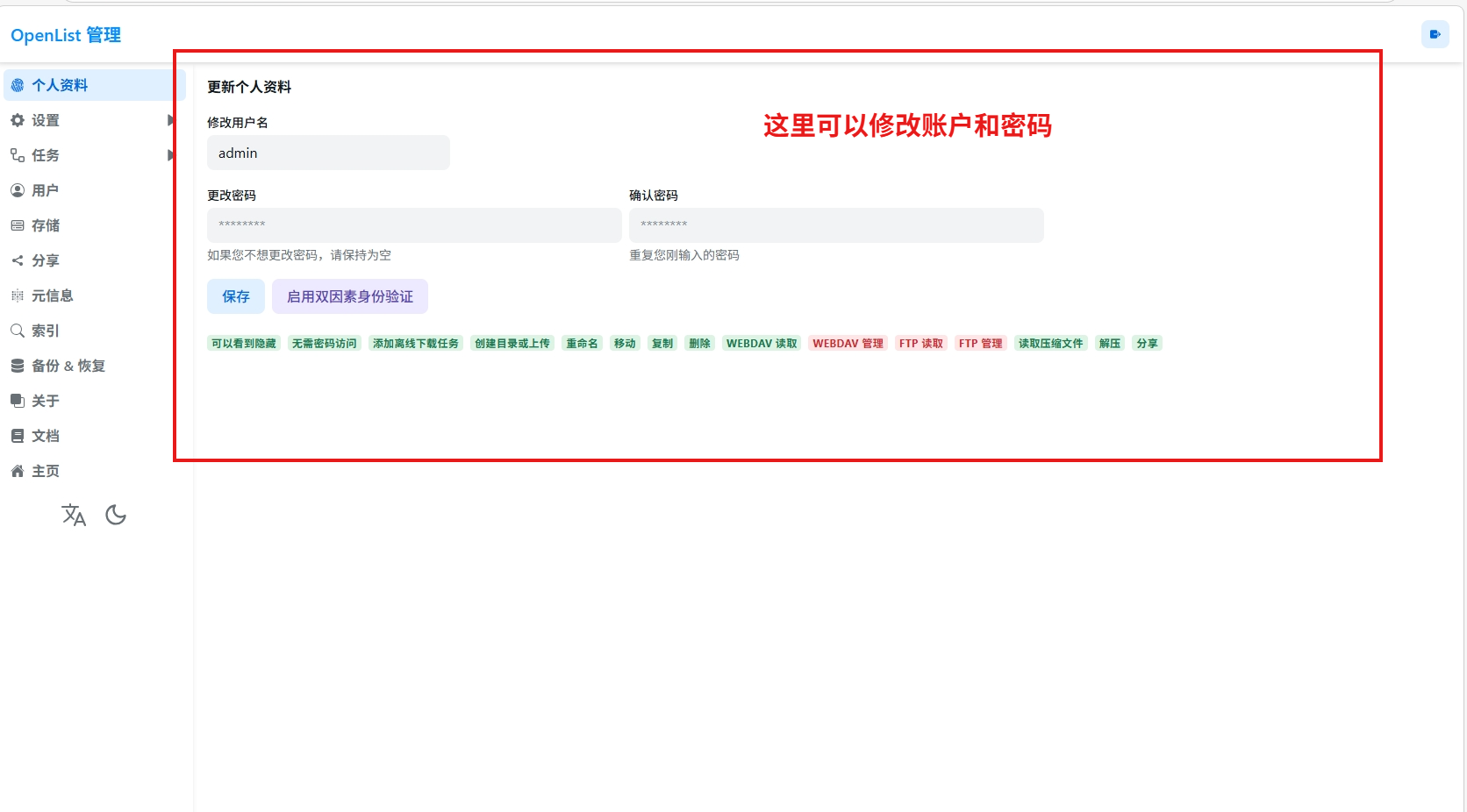Click the 关于 info icon
The width and height of the screenshot is (1467, 812).
tap(18, 401)
